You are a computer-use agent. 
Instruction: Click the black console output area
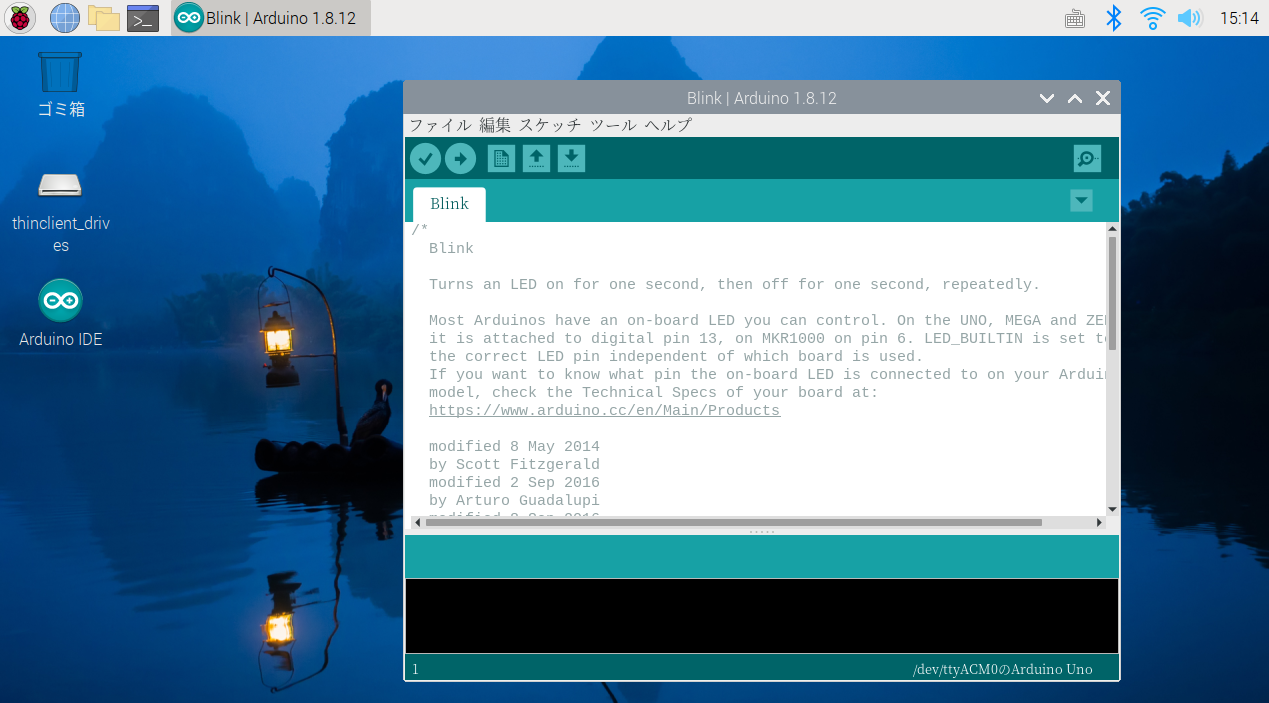761,616
